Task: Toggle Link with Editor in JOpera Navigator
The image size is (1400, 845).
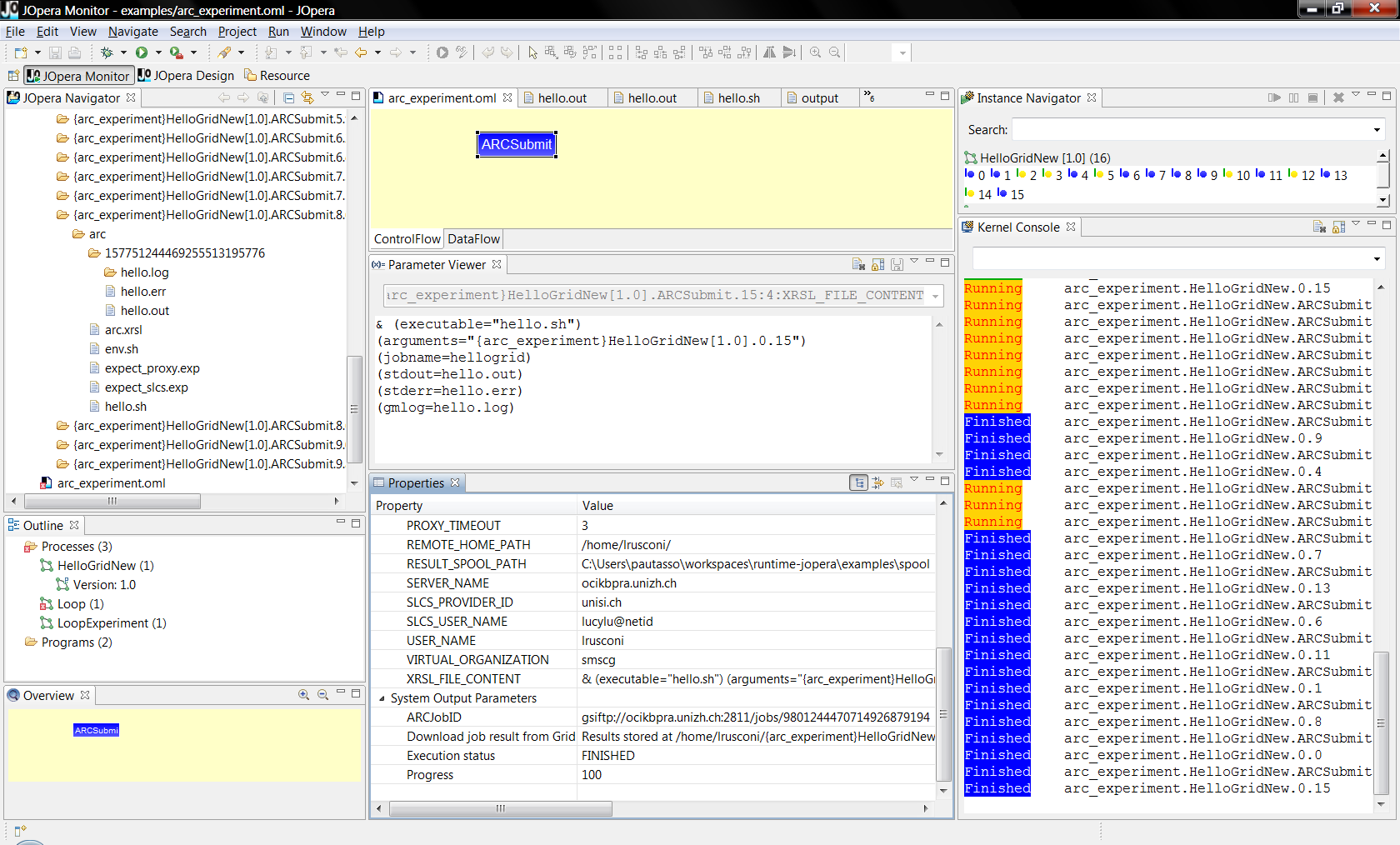Action: [307, 97]
